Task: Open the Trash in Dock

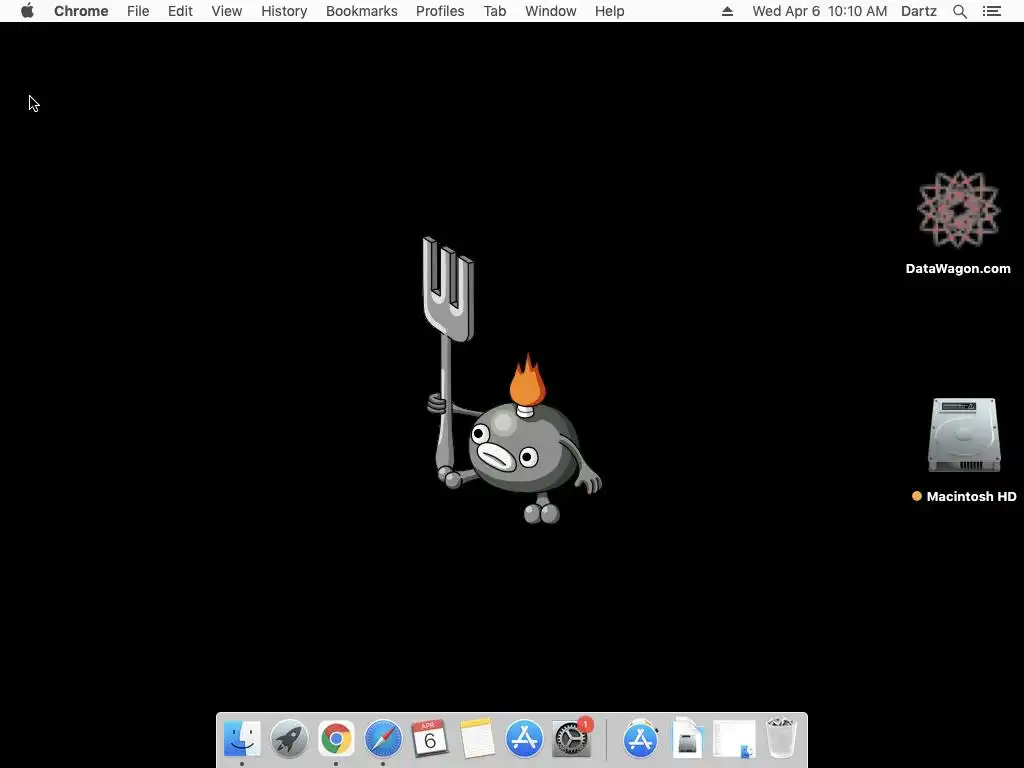Action: [x=781, y=737]
